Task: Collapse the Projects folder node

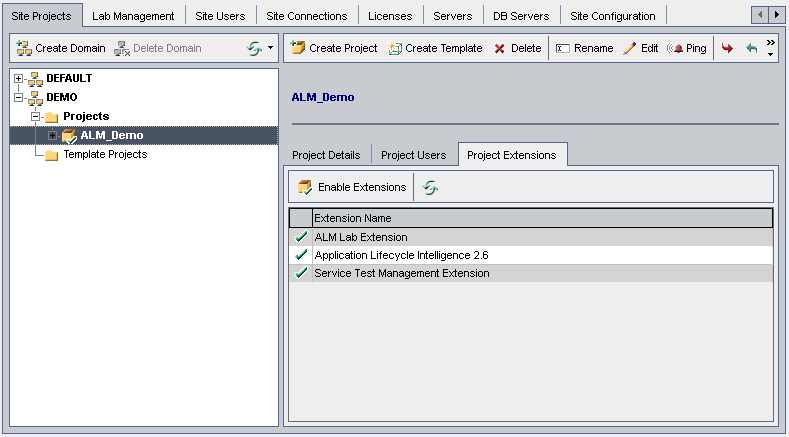Action: click(35, 116)
